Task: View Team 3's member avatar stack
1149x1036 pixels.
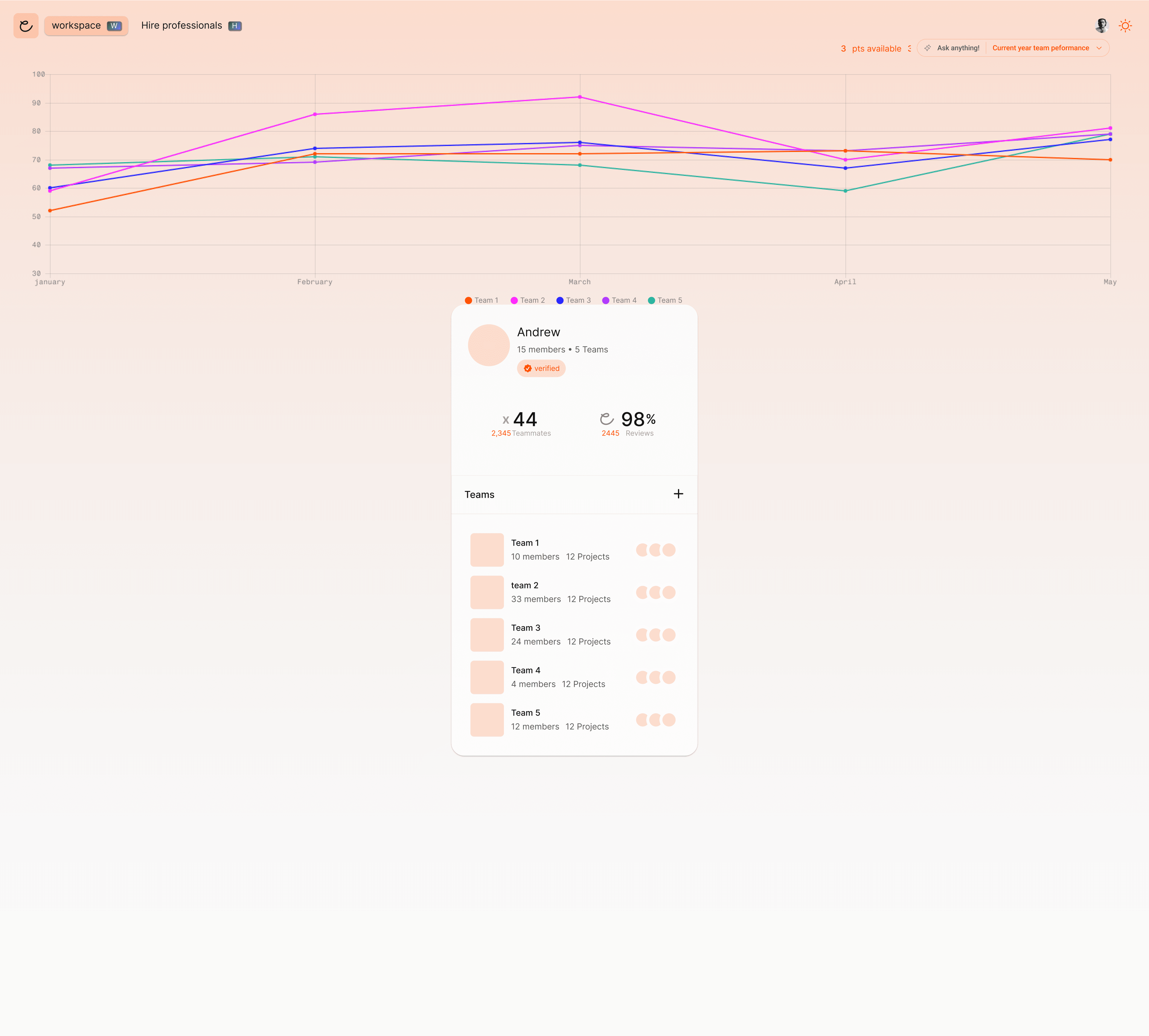Action: point(656,635)
